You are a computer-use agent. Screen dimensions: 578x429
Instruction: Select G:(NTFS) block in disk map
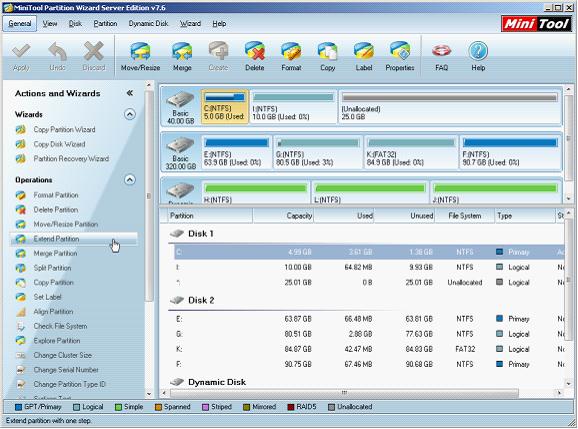click(318, 152)
